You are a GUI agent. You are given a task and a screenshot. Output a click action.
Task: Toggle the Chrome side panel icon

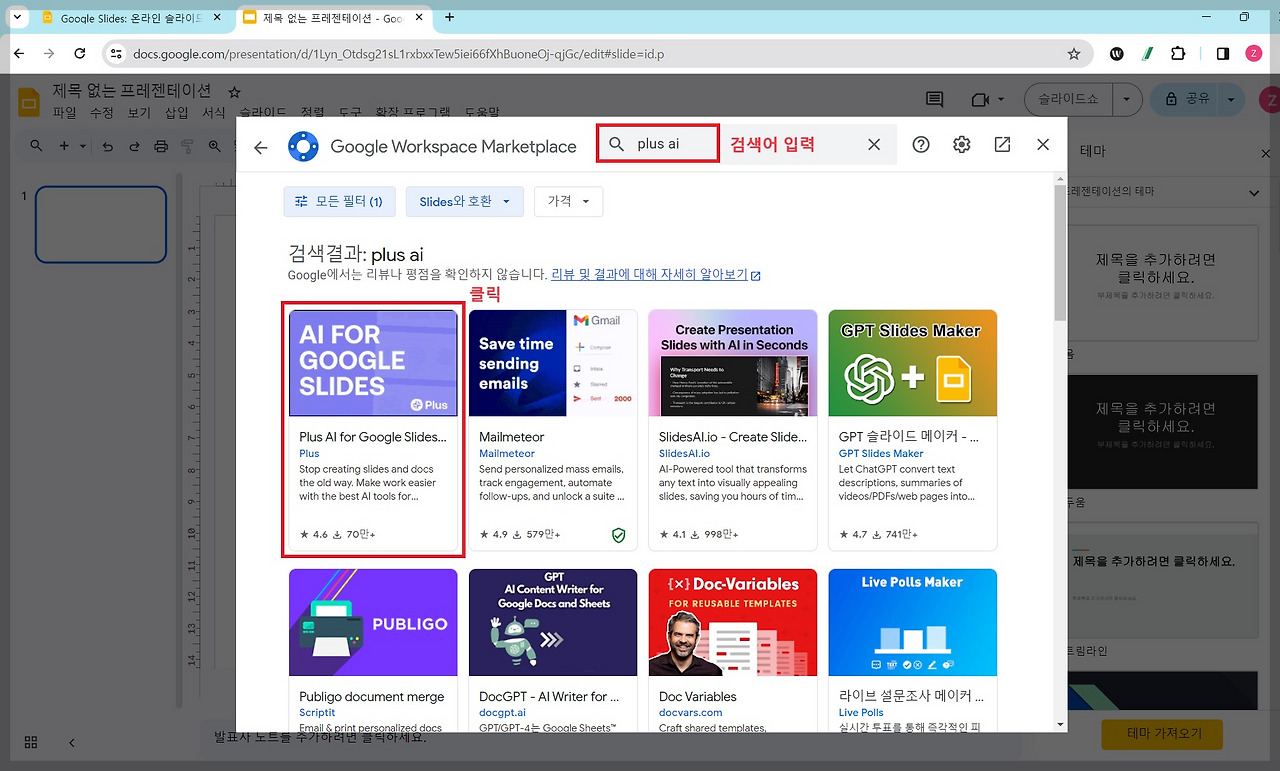coord(1223,54)
